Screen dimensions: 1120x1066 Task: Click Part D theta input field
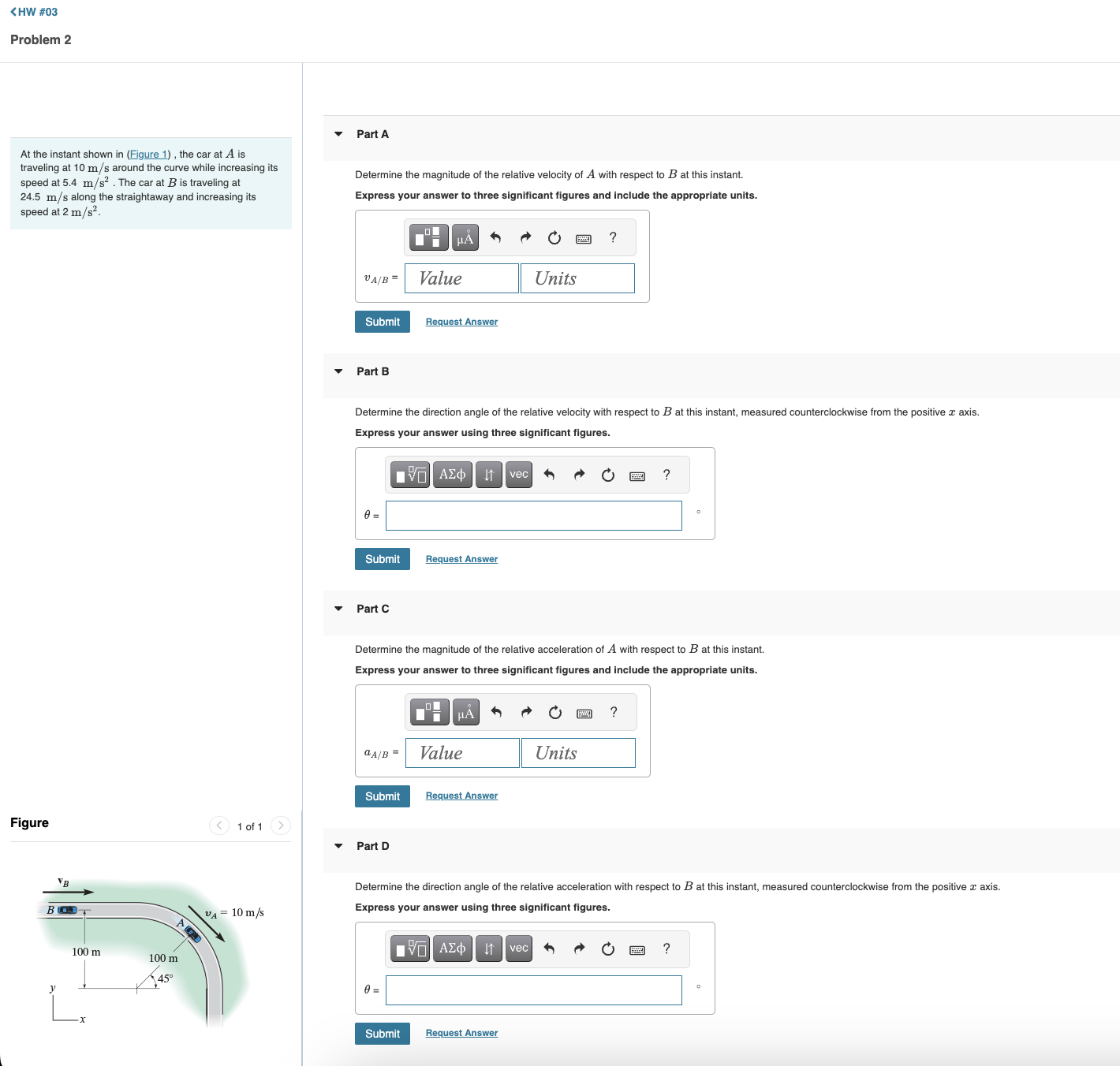pos(534,990)
